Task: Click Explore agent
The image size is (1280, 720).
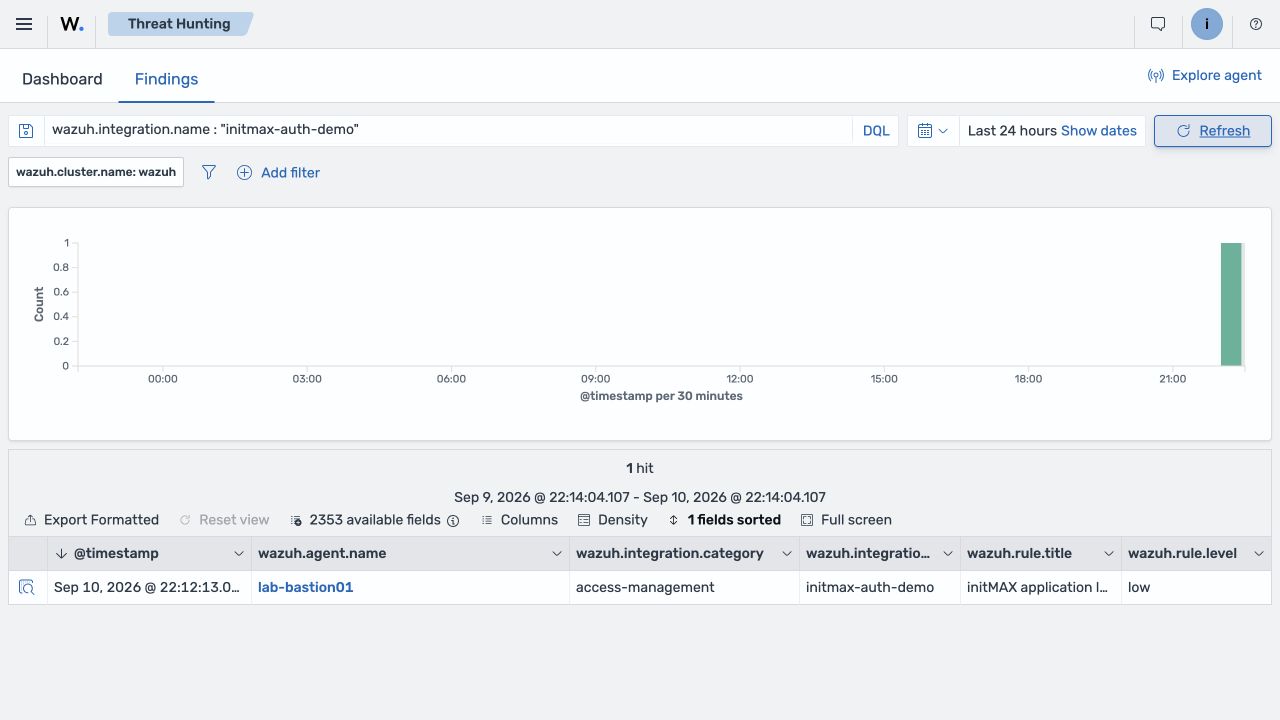Action: 1204,75
